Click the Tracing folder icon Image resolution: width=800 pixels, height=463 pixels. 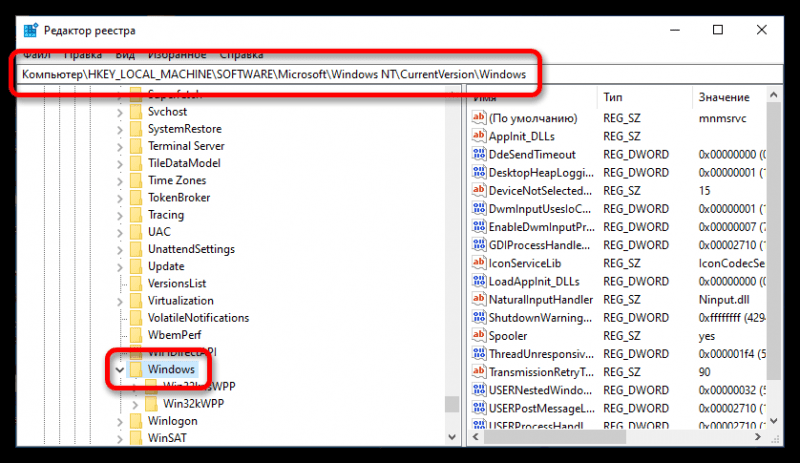tap(136, 215)
